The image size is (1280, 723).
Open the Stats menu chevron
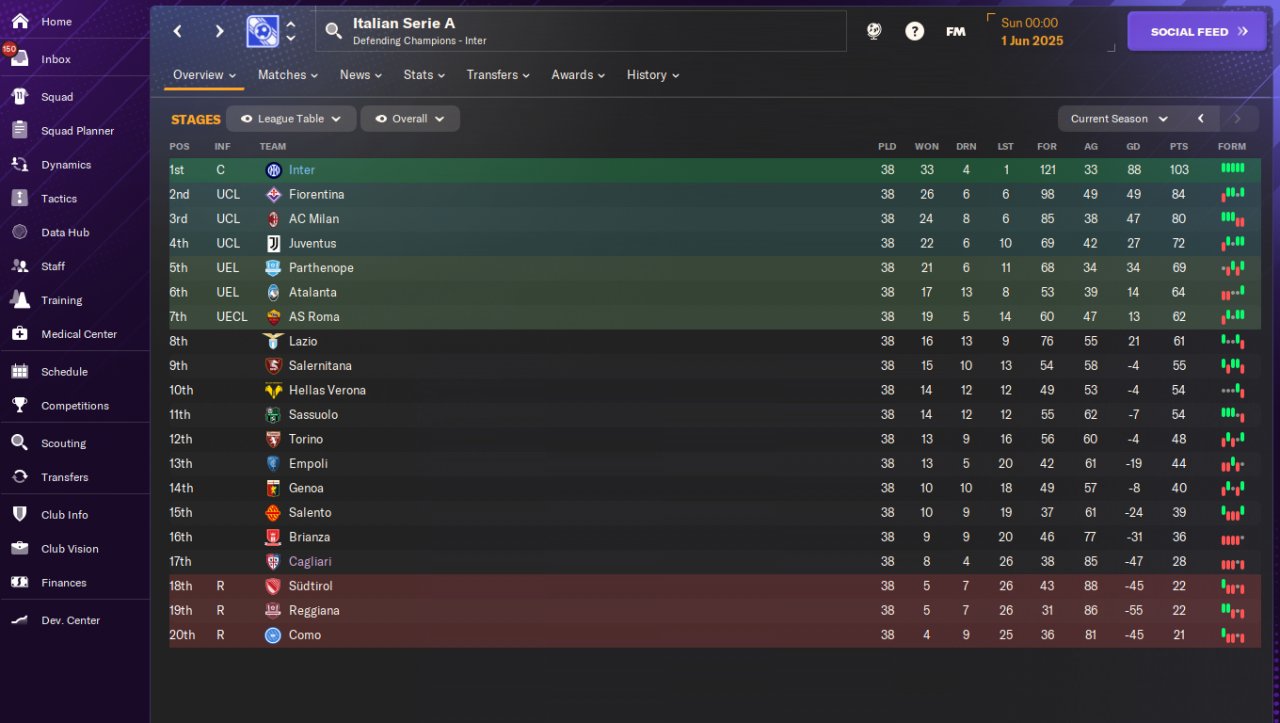pyautogui.click(x=446, y=76)
